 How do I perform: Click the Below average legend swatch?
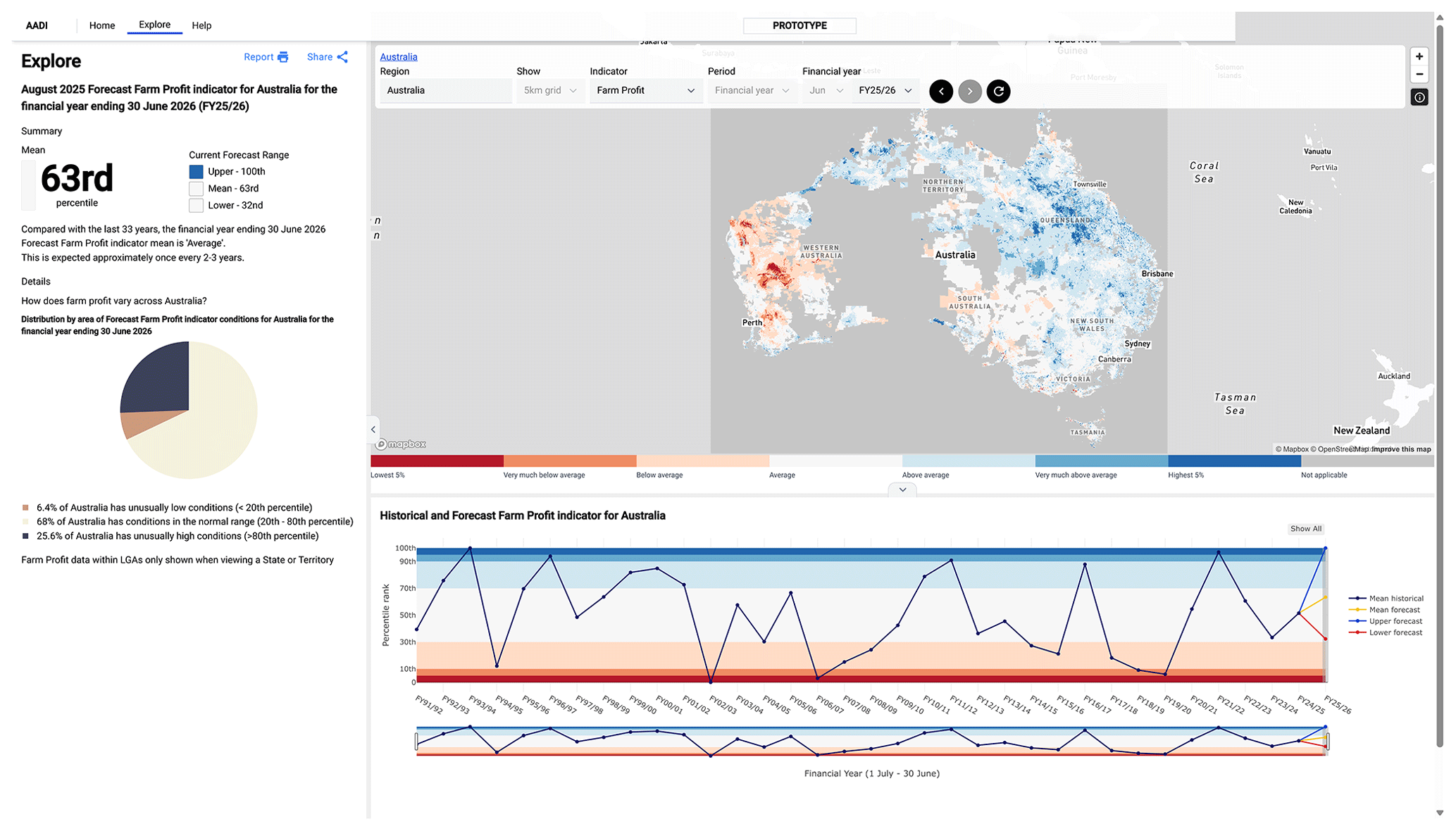coord(703,461)
